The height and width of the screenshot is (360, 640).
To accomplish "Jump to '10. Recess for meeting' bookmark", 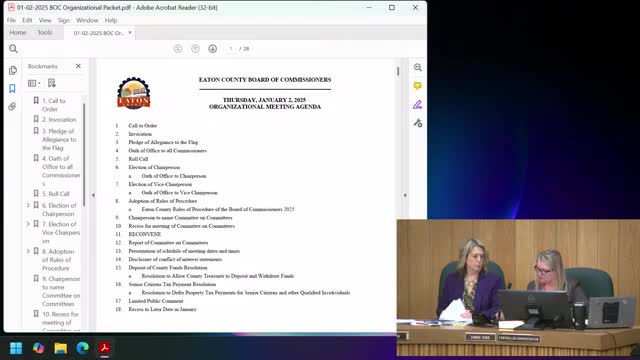I will point(60,322).
